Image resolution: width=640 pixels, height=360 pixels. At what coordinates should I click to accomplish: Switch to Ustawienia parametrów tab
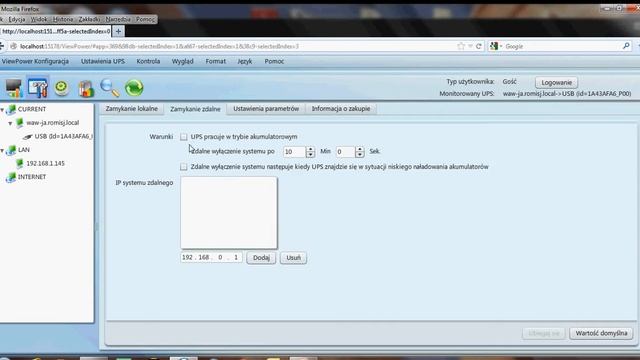266,109
